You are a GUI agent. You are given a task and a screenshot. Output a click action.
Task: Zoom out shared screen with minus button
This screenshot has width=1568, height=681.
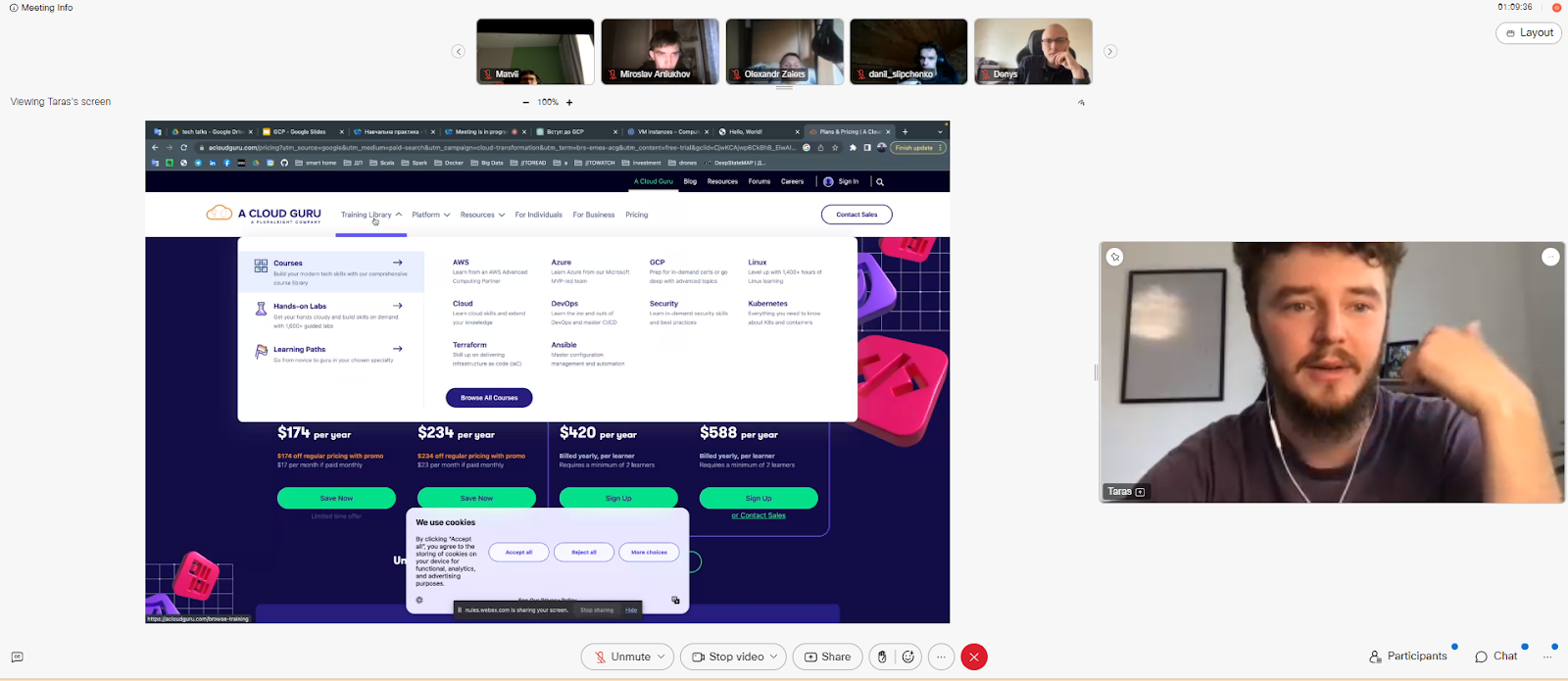(x=525, y=103)
